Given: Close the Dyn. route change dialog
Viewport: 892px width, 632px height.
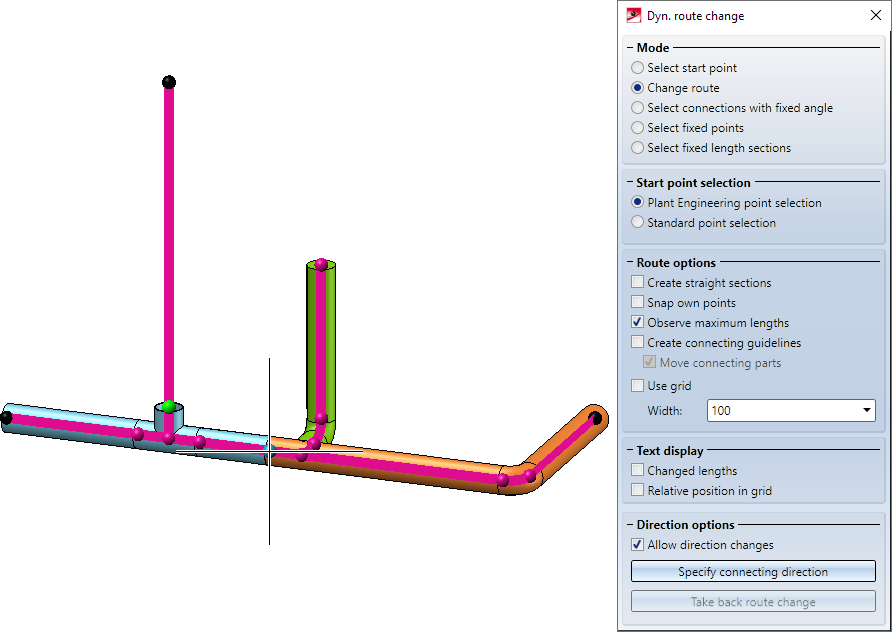Looking at the screenshot, I should coord(876,15).
